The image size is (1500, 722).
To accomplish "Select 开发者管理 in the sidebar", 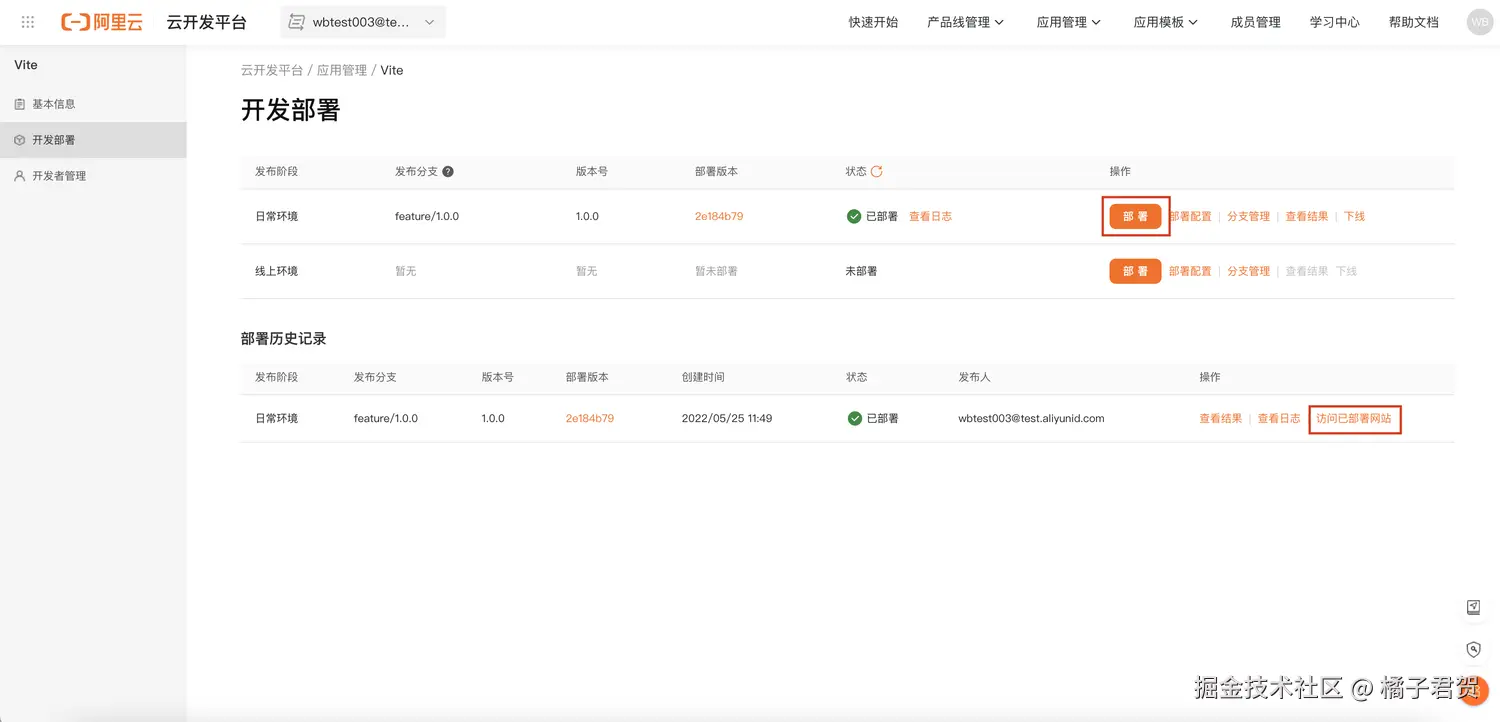I will click(93, 176).
